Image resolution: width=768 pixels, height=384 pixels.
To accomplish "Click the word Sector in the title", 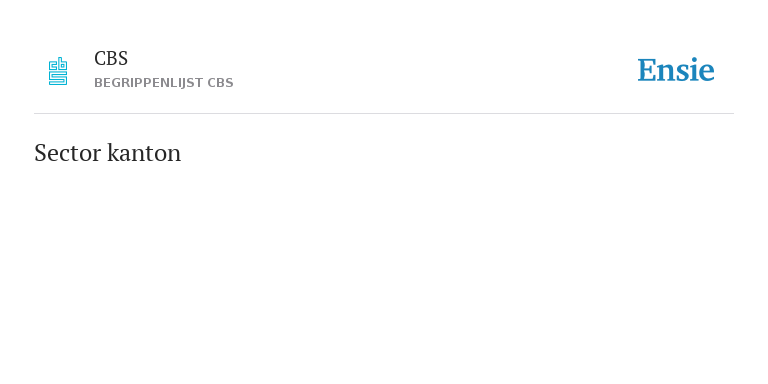I will [x=68, y=153].
